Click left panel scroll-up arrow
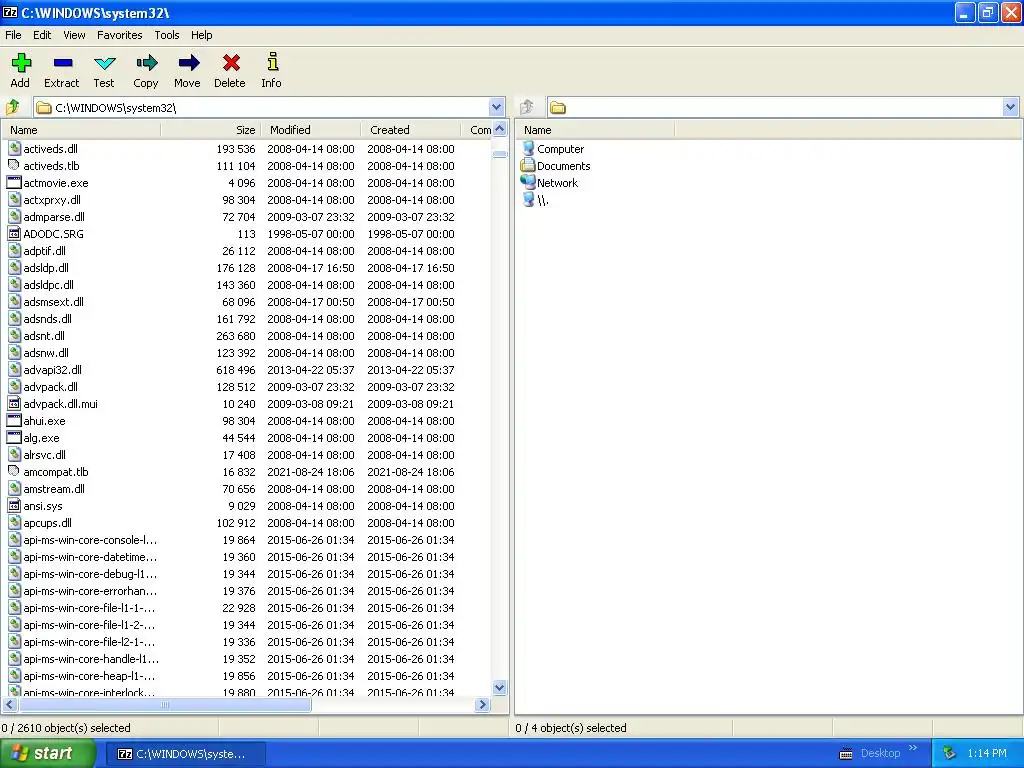This screenshot has height=768, width=1024. [500, 129]
